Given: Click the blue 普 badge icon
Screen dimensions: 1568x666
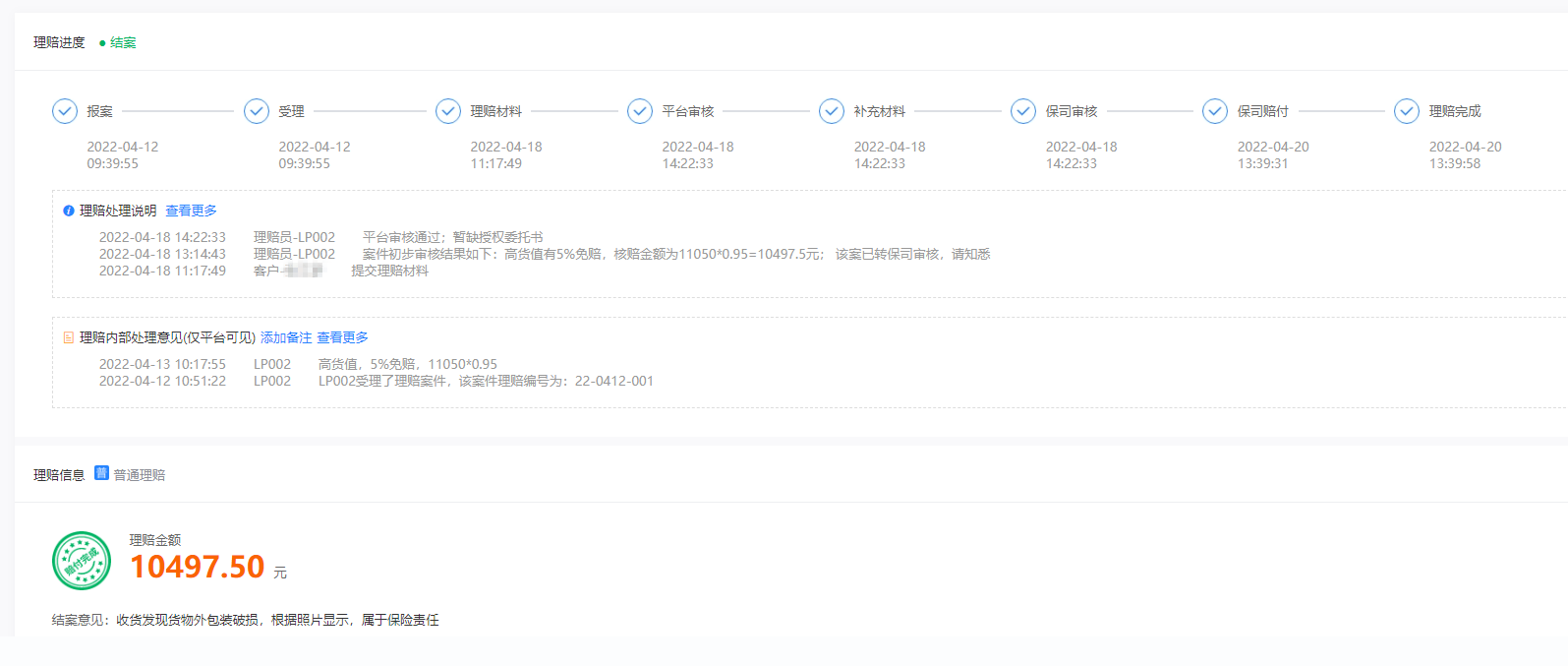Looking at the screenshot, I should point(101,473).
